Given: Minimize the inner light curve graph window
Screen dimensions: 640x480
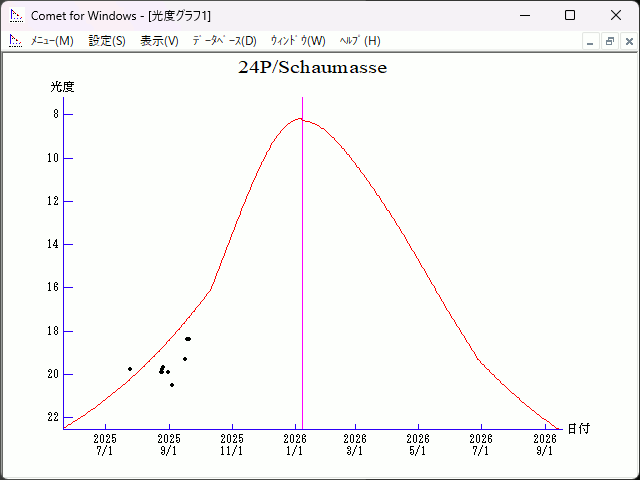Looking at the screenshot, I should (591, 41).
